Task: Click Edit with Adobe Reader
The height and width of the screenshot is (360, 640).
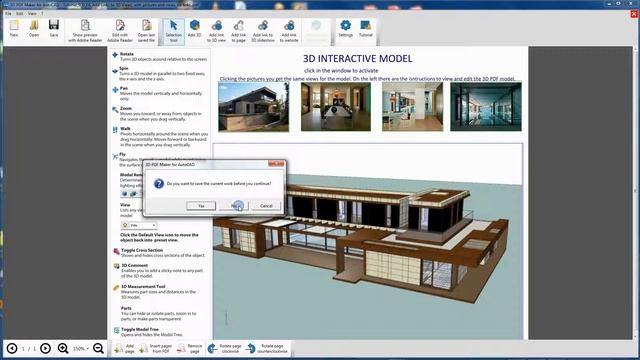Action: pyautogui.click(x=120, y=31)
